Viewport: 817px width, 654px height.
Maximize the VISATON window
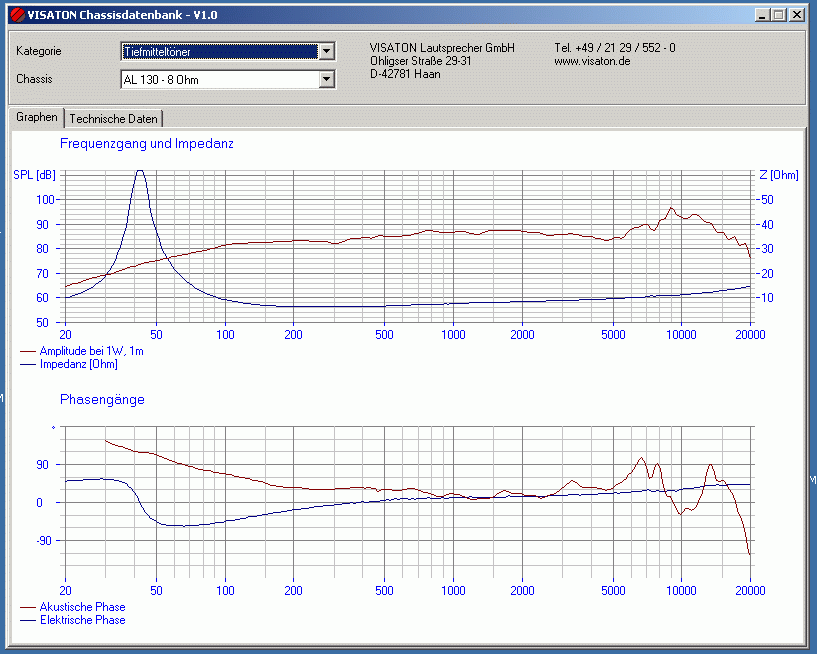pos(779,15)
